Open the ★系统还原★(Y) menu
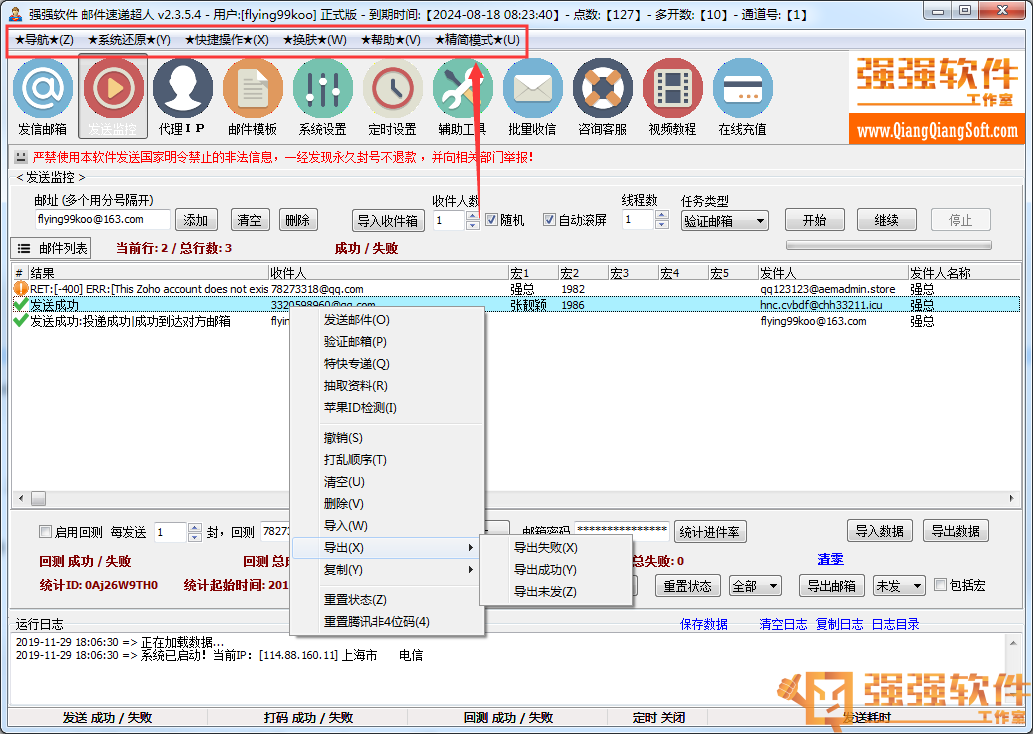This screenshot has width=1033, height=734. [x=129, y=40]
